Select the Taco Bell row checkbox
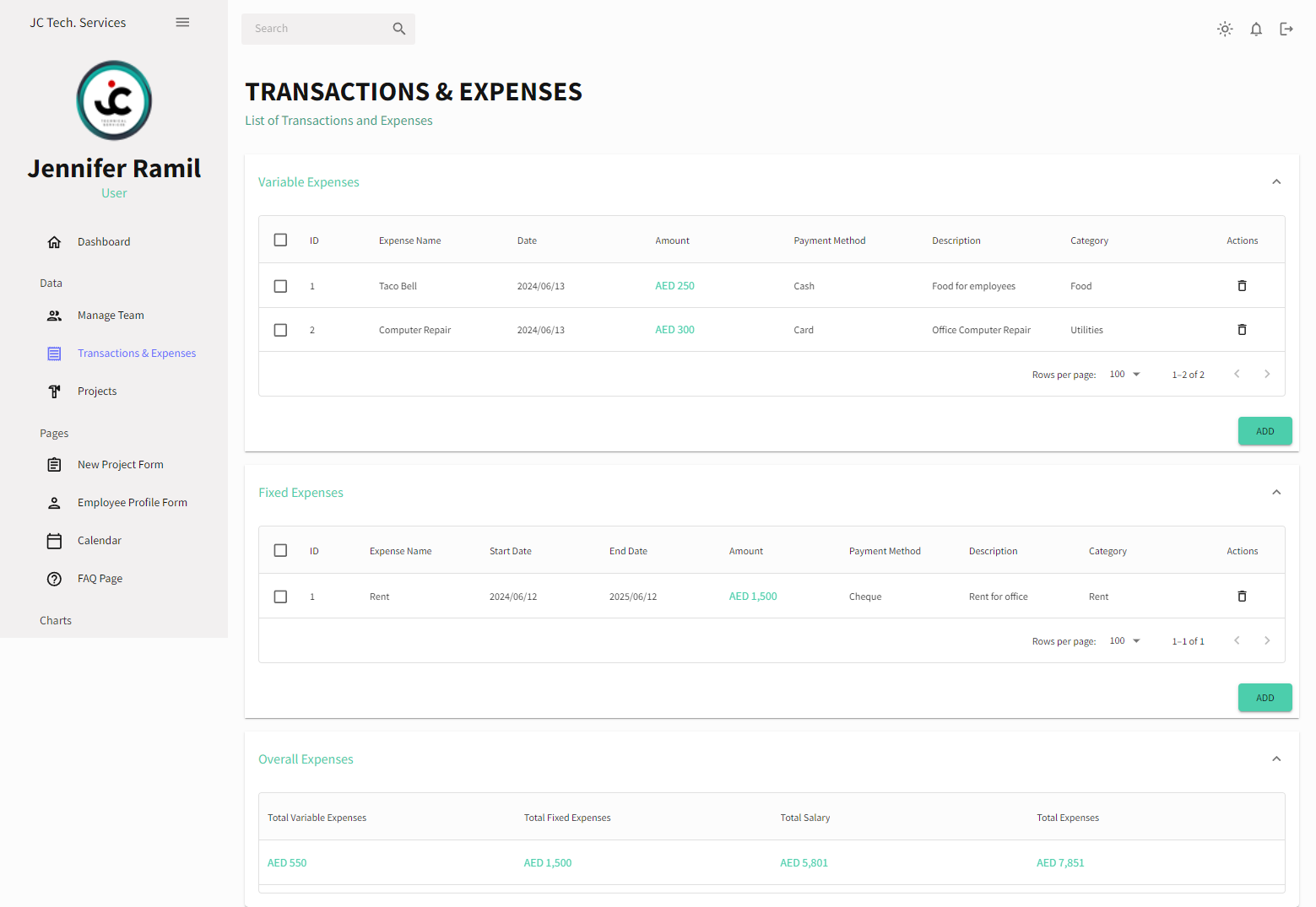The image size is (1316, 907). (280, 286)
